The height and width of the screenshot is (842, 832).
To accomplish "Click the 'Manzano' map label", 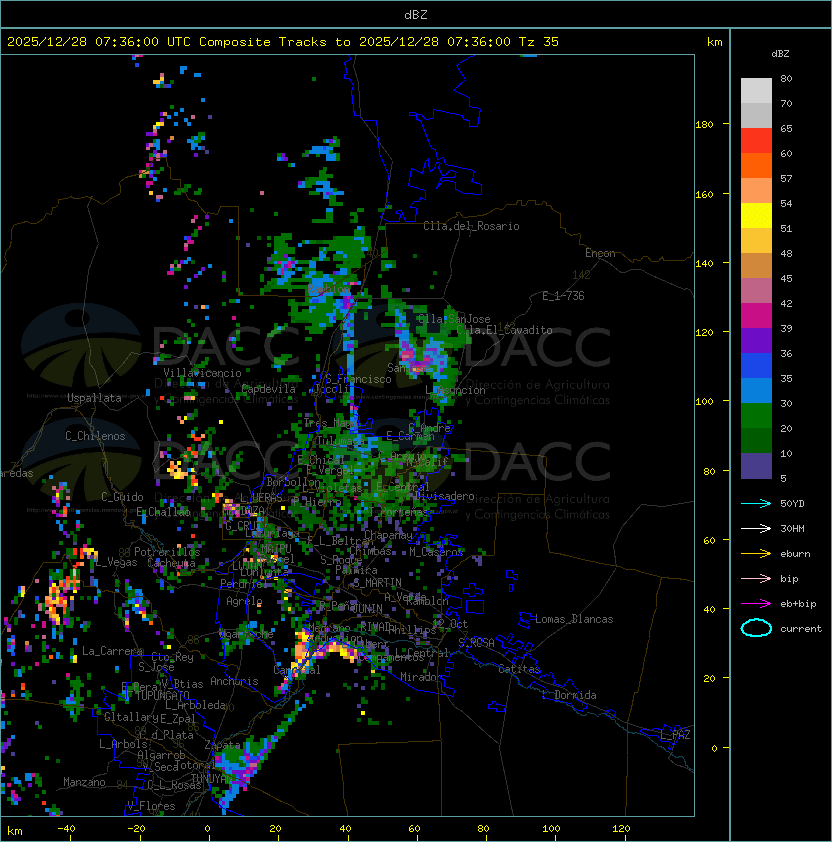I will tap(84, 782).
